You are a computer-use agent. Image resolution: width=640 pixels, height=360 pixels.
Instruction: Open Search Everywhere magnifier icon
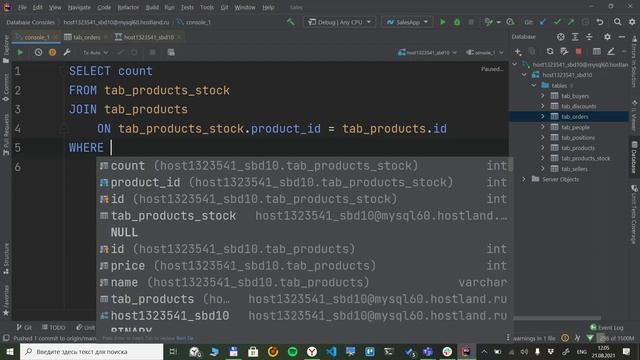click(618, 22)
